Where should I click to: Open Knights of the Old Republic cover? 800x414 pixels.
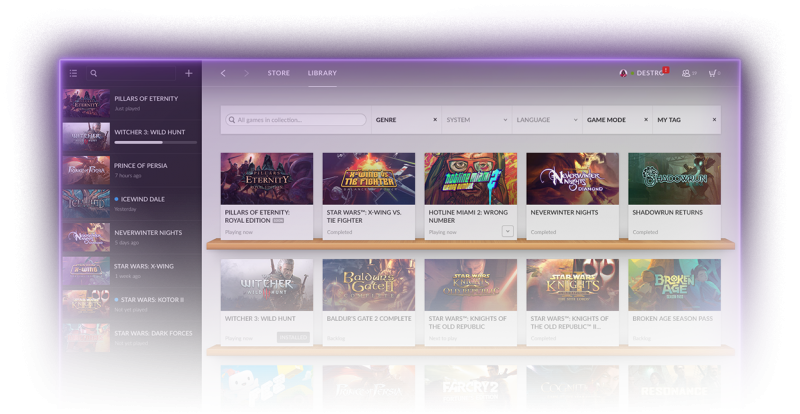tap(471, 285)
